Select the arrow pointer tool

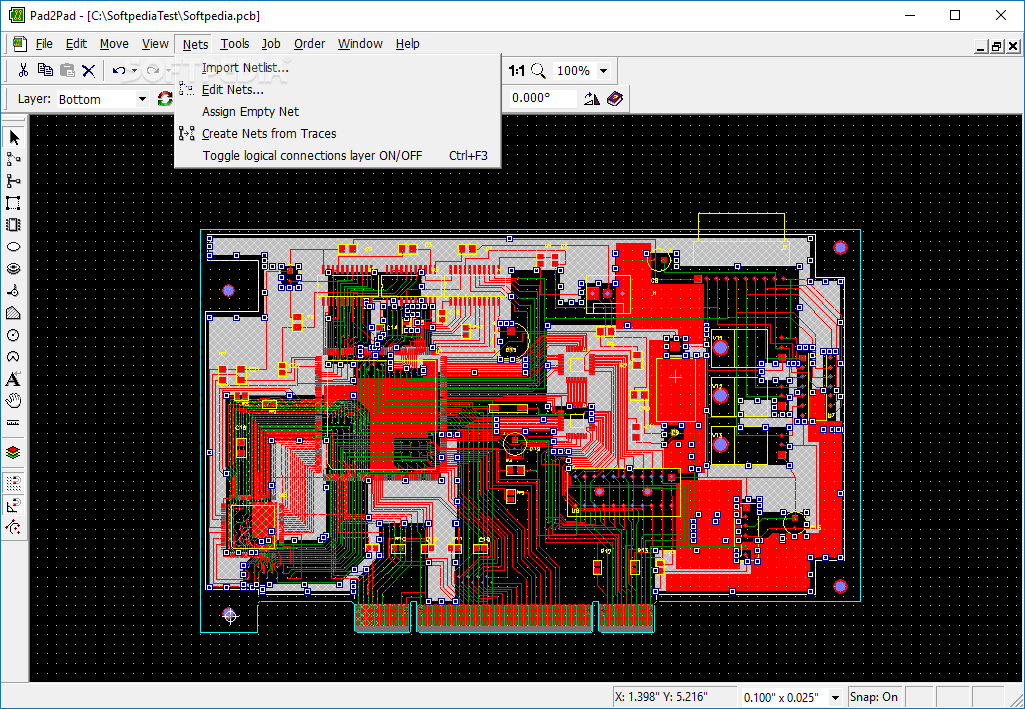14,137
